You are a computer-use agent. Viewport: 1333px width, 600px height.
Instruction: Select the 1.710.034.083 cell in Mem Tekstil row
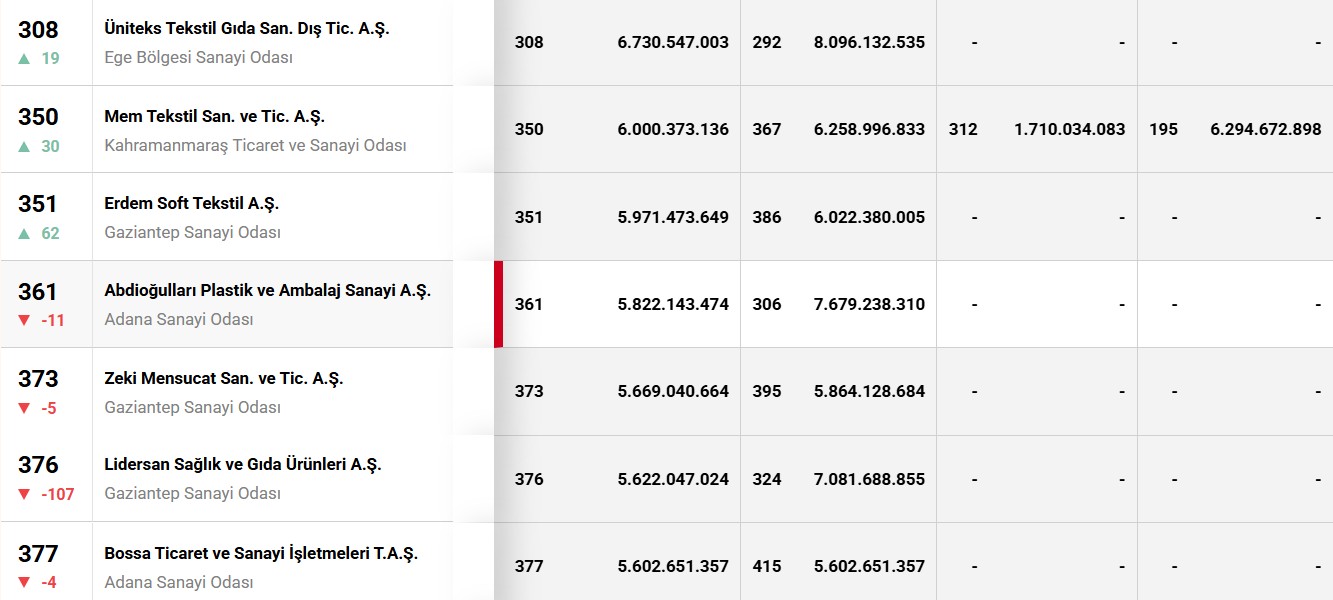click(x=1069, y=130)
